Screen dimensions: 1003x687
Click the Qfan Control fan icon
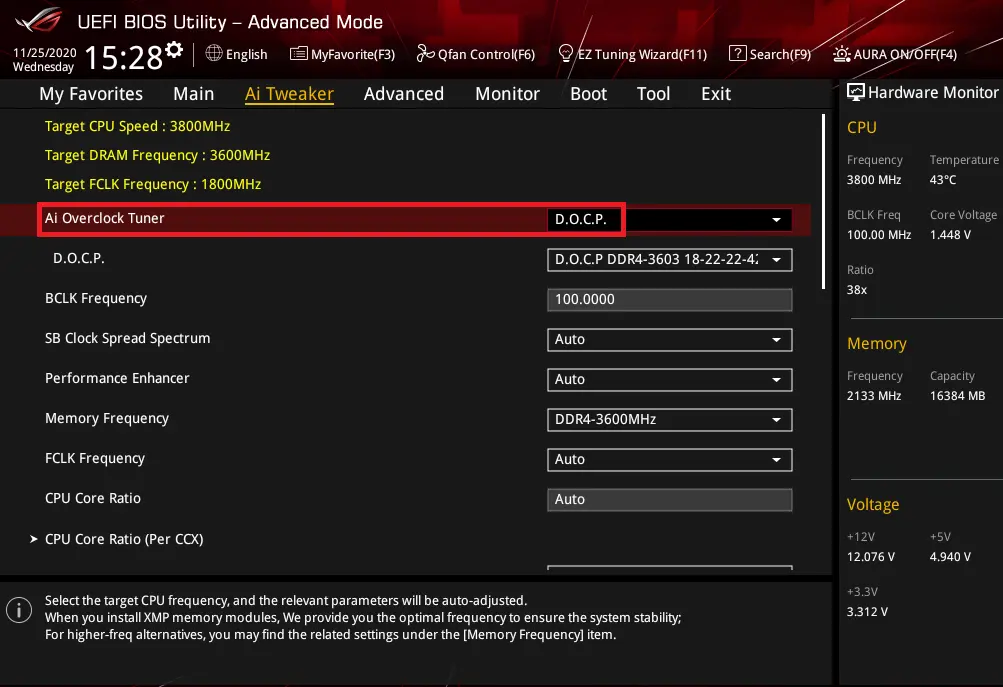tap(425, 53)
